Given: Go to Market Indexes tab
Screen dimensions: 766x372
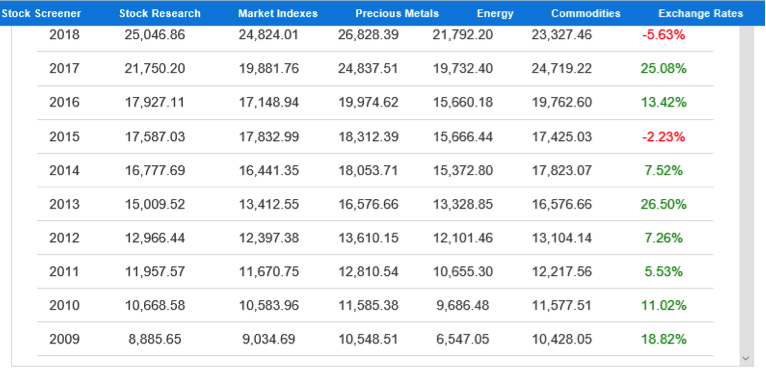Looking at the screenshot, I should click(x=277, y=13).
